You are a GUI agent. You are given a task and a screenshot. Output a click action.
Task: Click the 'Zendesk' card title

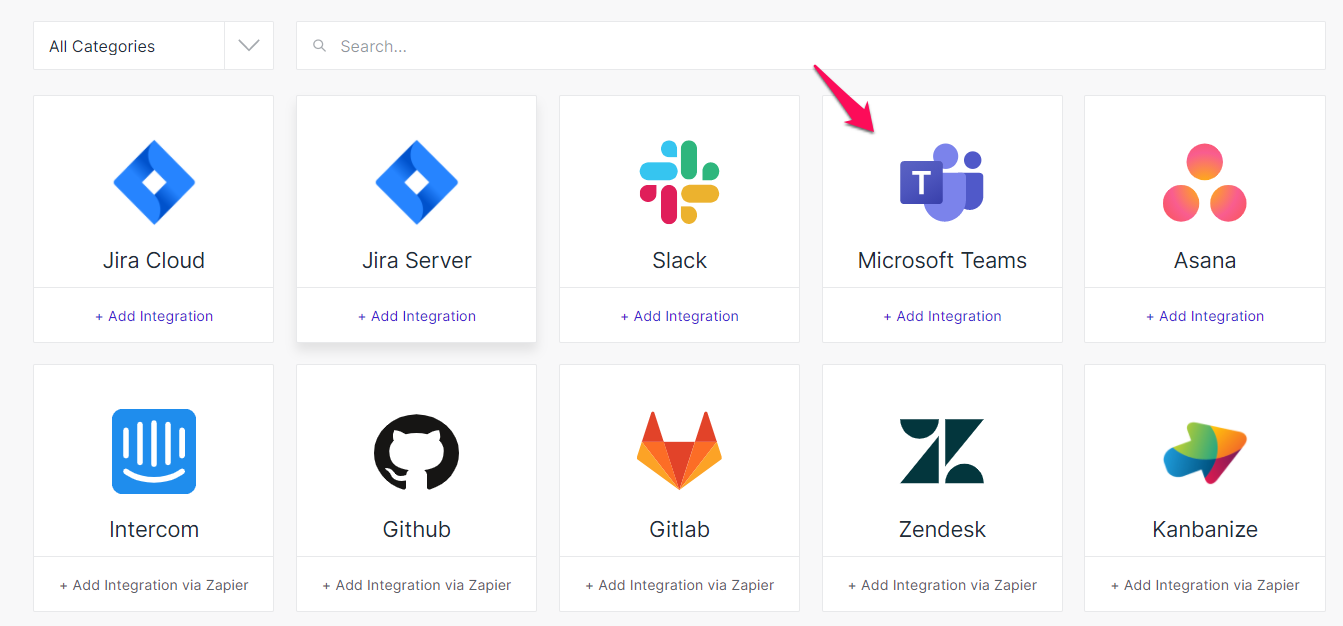pos(942,530)
